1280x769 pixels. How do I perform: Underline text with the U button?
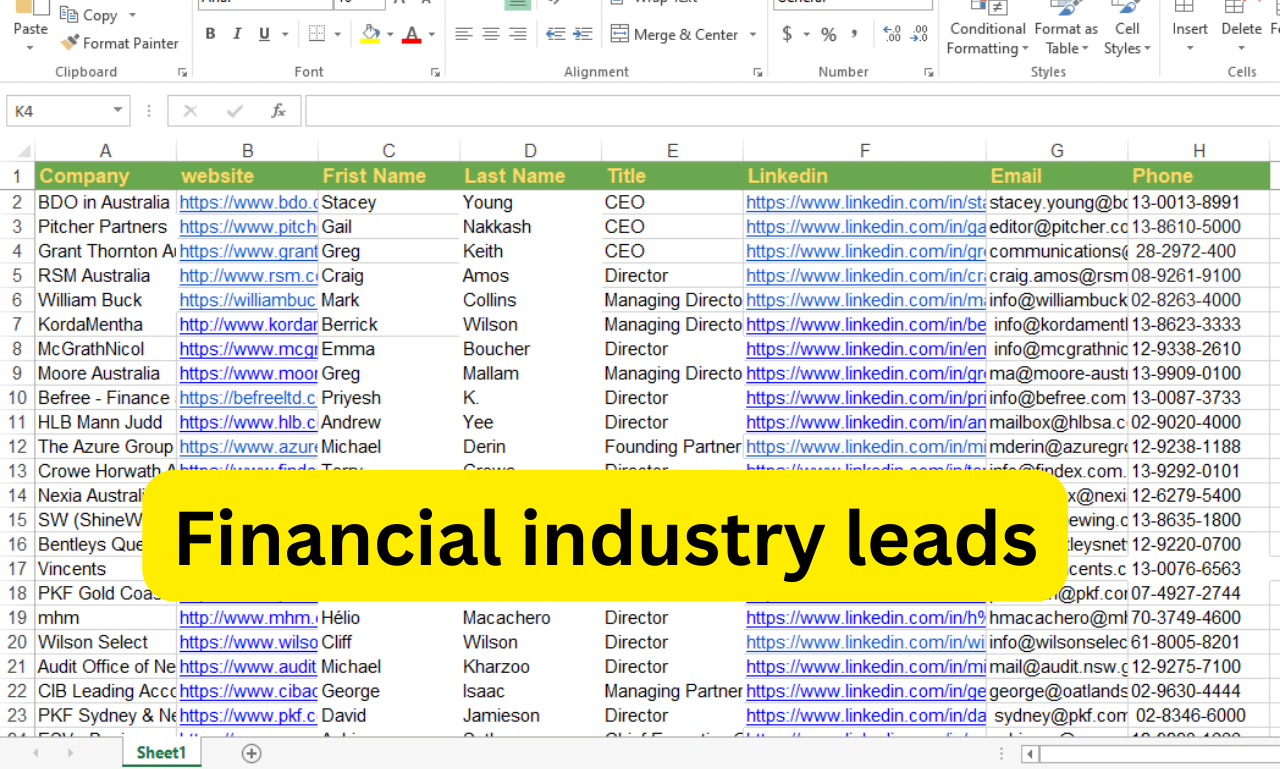[x=264, y=34]
